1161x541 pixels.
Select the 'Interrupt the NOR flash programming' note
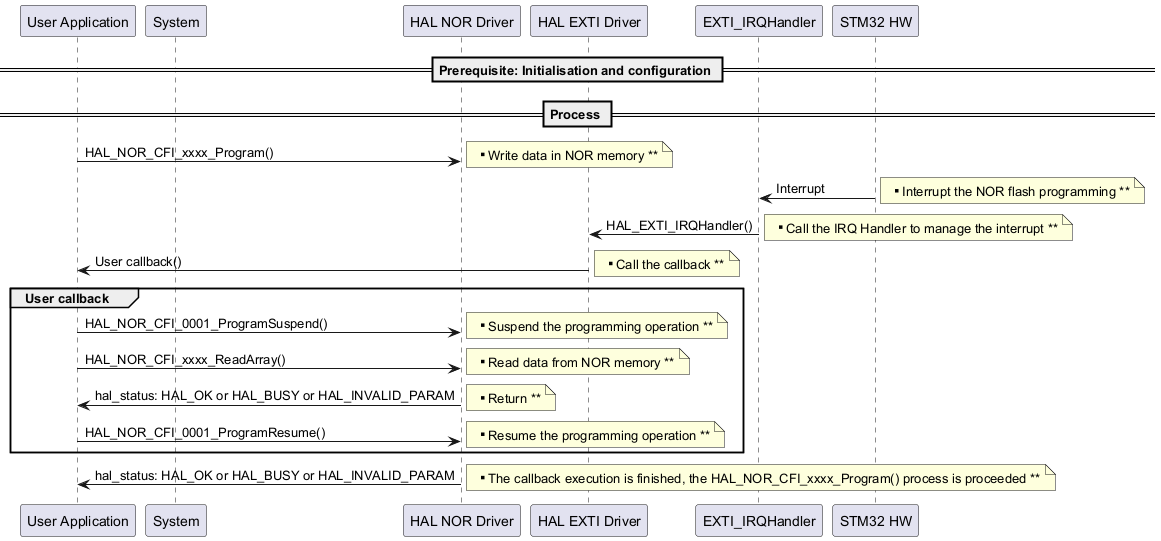click(x=1013, y=191)
